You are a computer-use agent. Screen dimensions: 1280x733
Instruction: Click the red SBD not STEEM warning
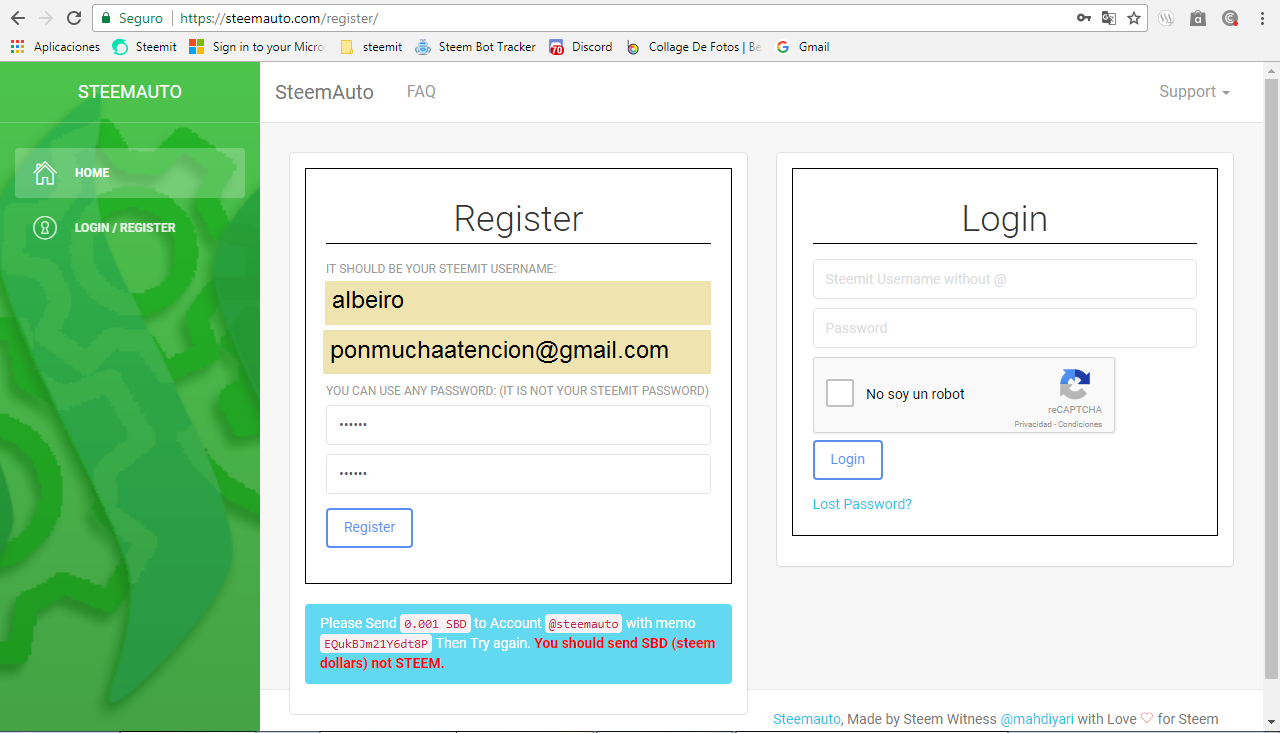pos(518,653)
